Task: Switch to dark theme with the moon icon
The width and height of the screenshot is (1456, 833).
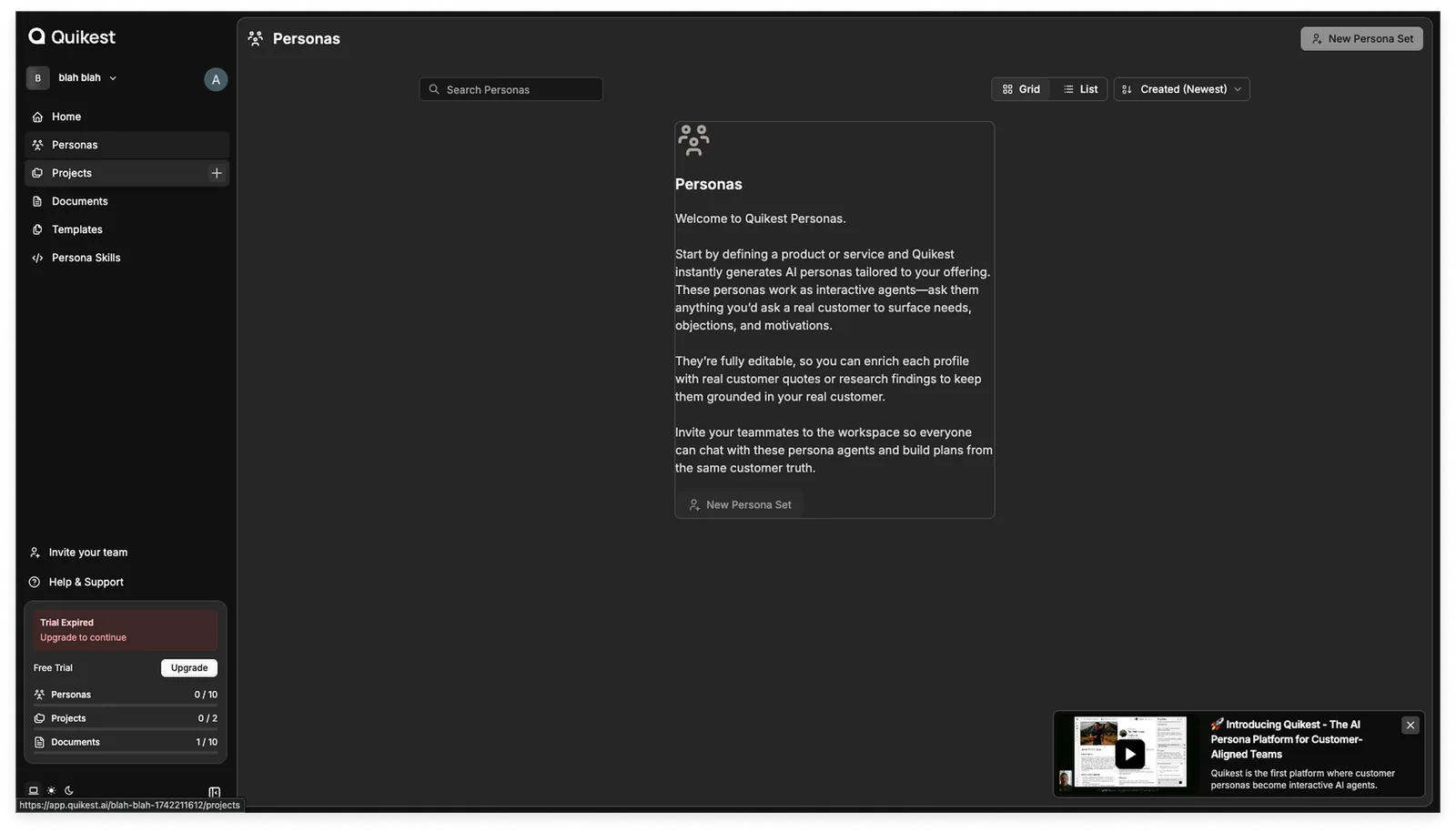Action: point(69,791)
